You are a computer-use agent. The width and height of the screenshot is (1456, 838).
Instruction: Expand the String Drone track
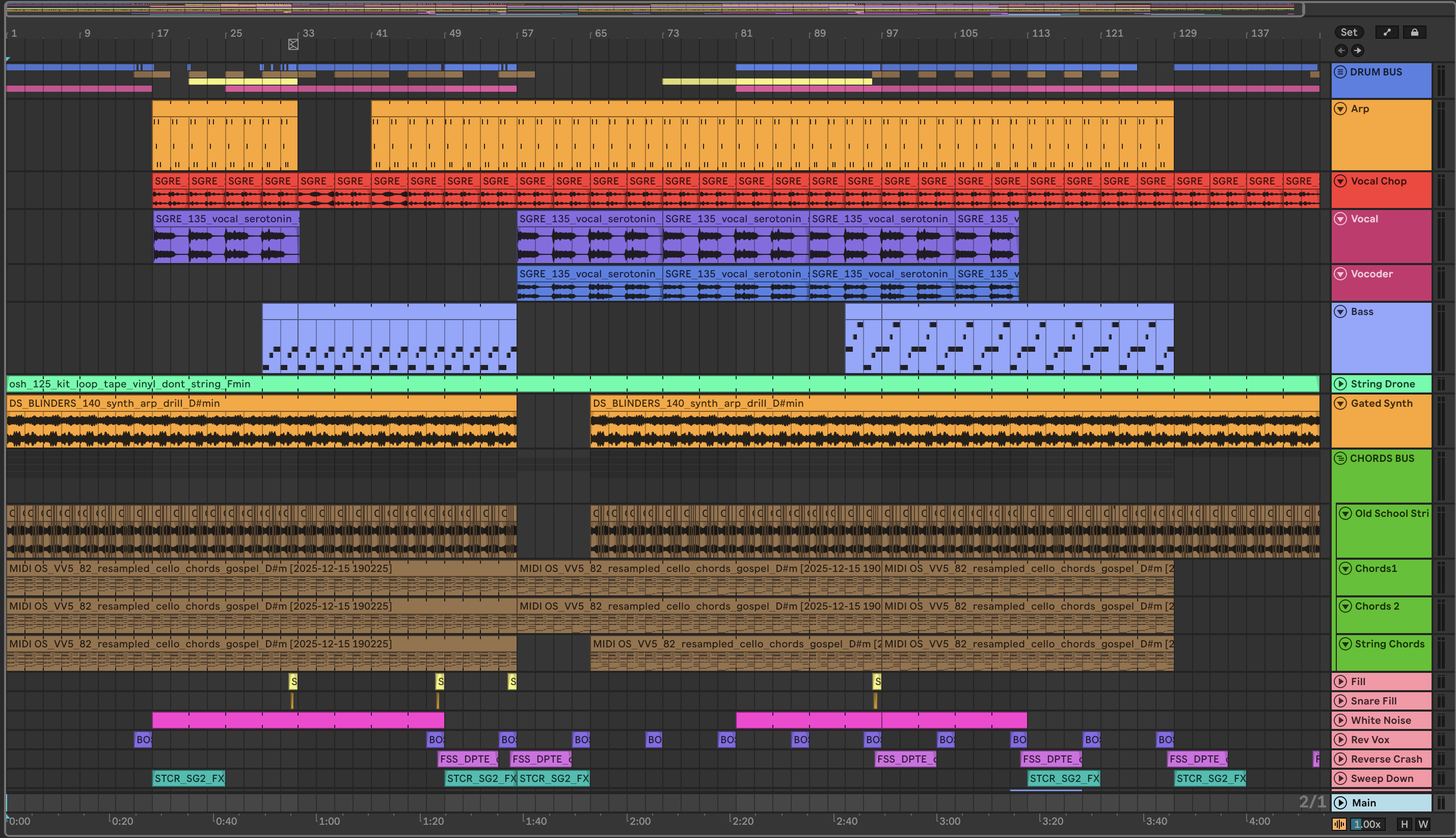pyautogui.click(x=1340, y=384)
